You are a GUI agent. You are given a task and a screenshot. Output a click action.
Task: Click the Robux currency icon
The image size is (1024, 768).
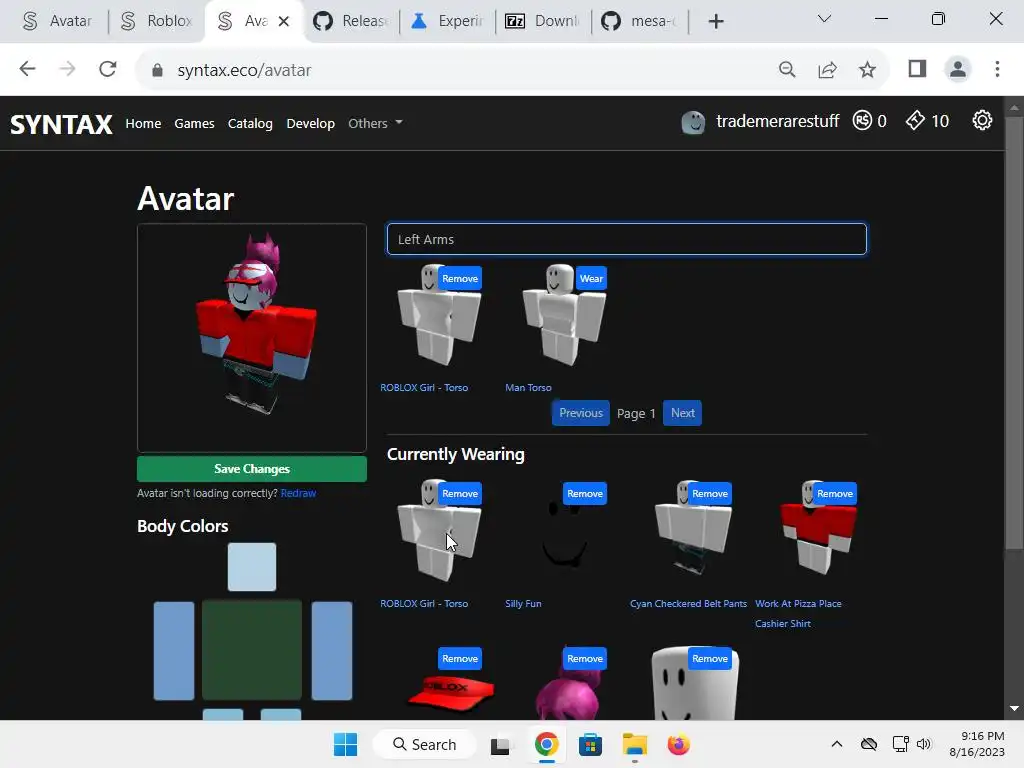point(862,121)
